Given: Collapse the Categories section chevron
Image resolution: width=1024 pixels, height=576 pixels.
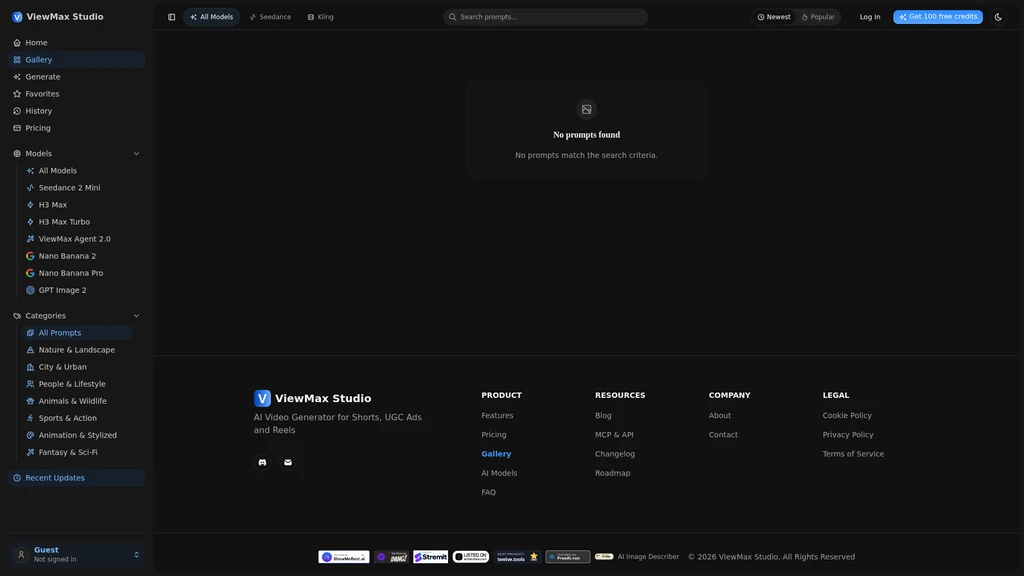Looking at the screenshot, I should coord(136,315).
